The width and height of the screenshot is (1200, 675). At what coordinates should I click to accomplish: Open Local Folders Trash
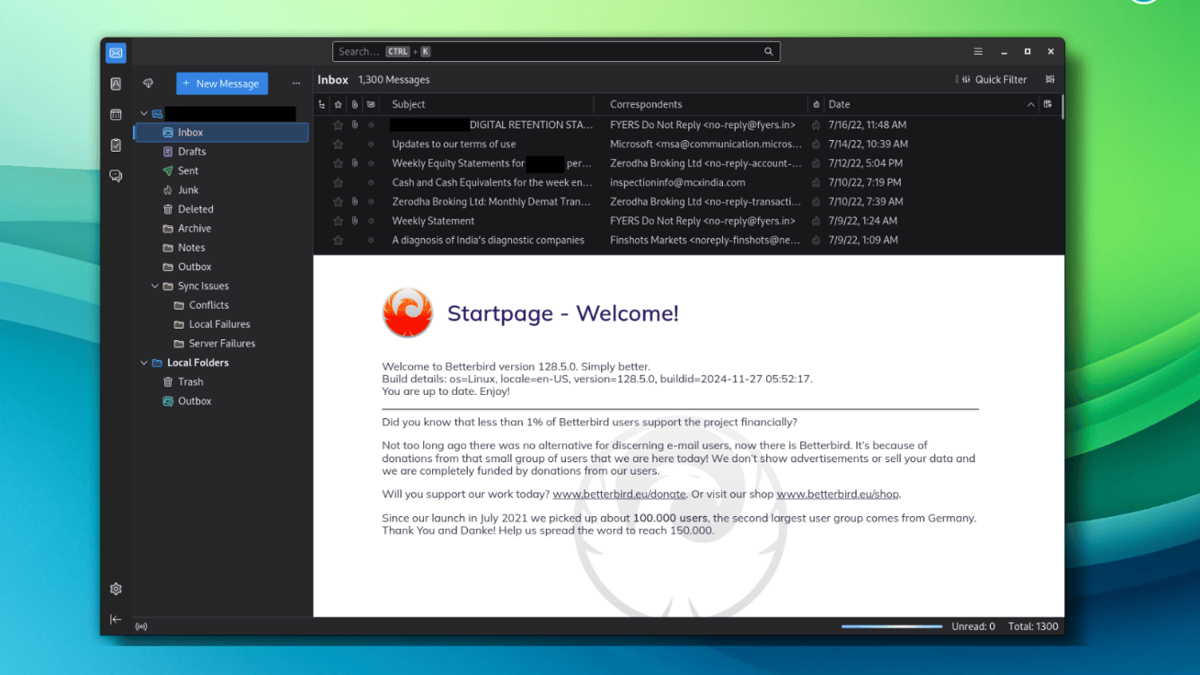tap(221, 382)
